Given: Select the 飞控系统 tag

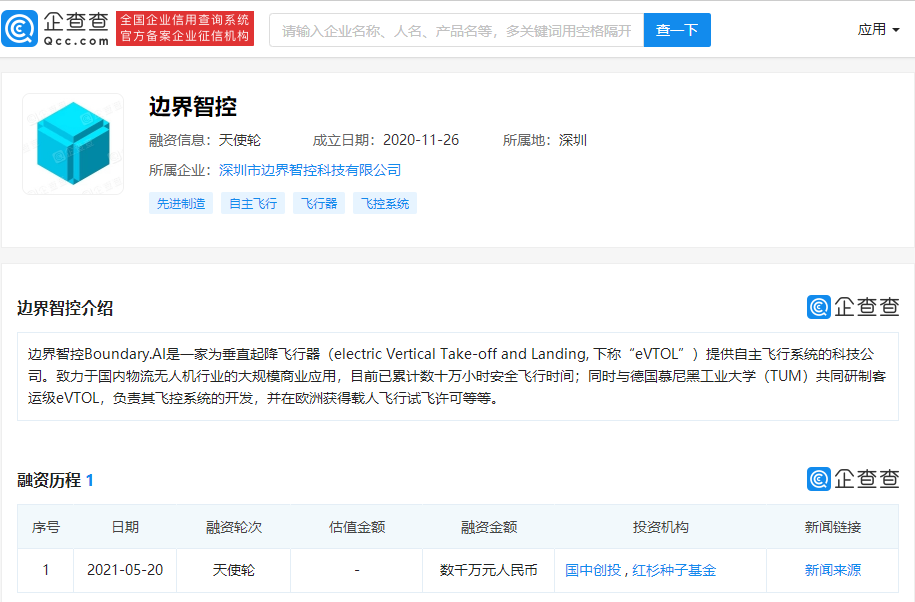Looking at the screenshot, I should tap(385, 203).
